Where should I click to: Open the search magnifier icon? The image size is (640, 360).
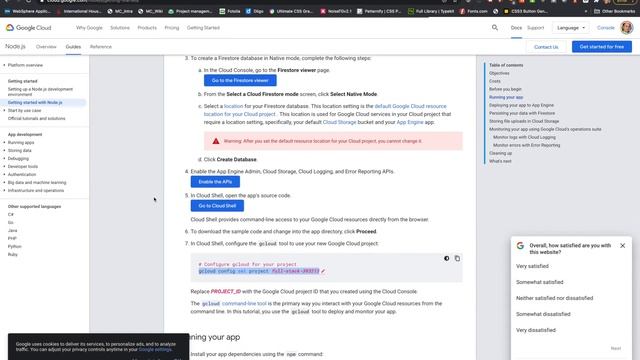tap(495, 28)
